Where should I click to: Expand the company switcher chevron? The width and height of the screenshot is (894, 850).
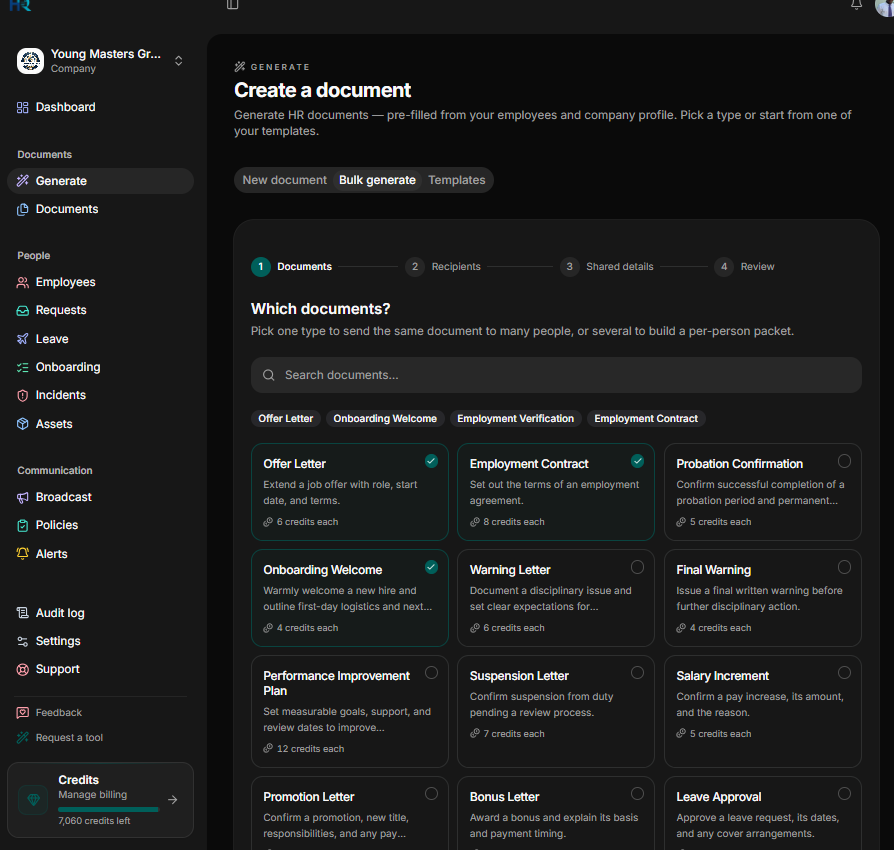pos(178,61)
